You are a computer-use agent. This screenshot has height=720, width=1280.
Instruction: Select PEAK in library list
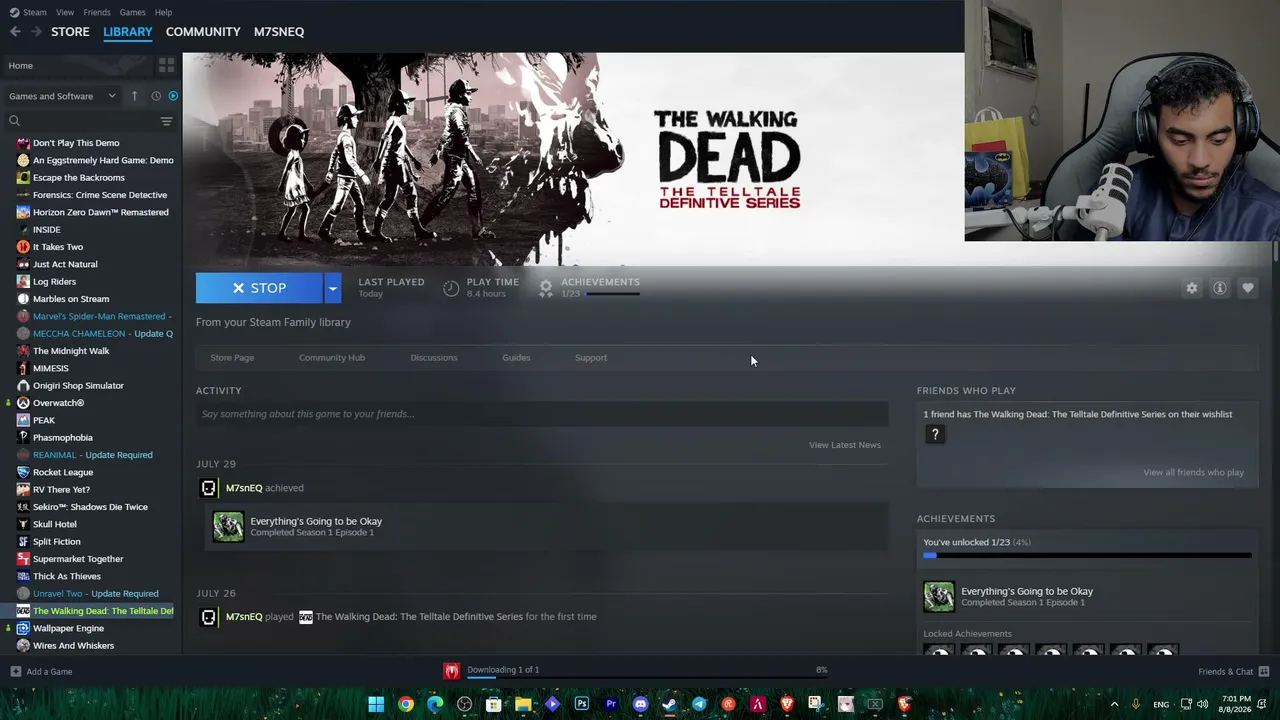(x=44, y=421)
